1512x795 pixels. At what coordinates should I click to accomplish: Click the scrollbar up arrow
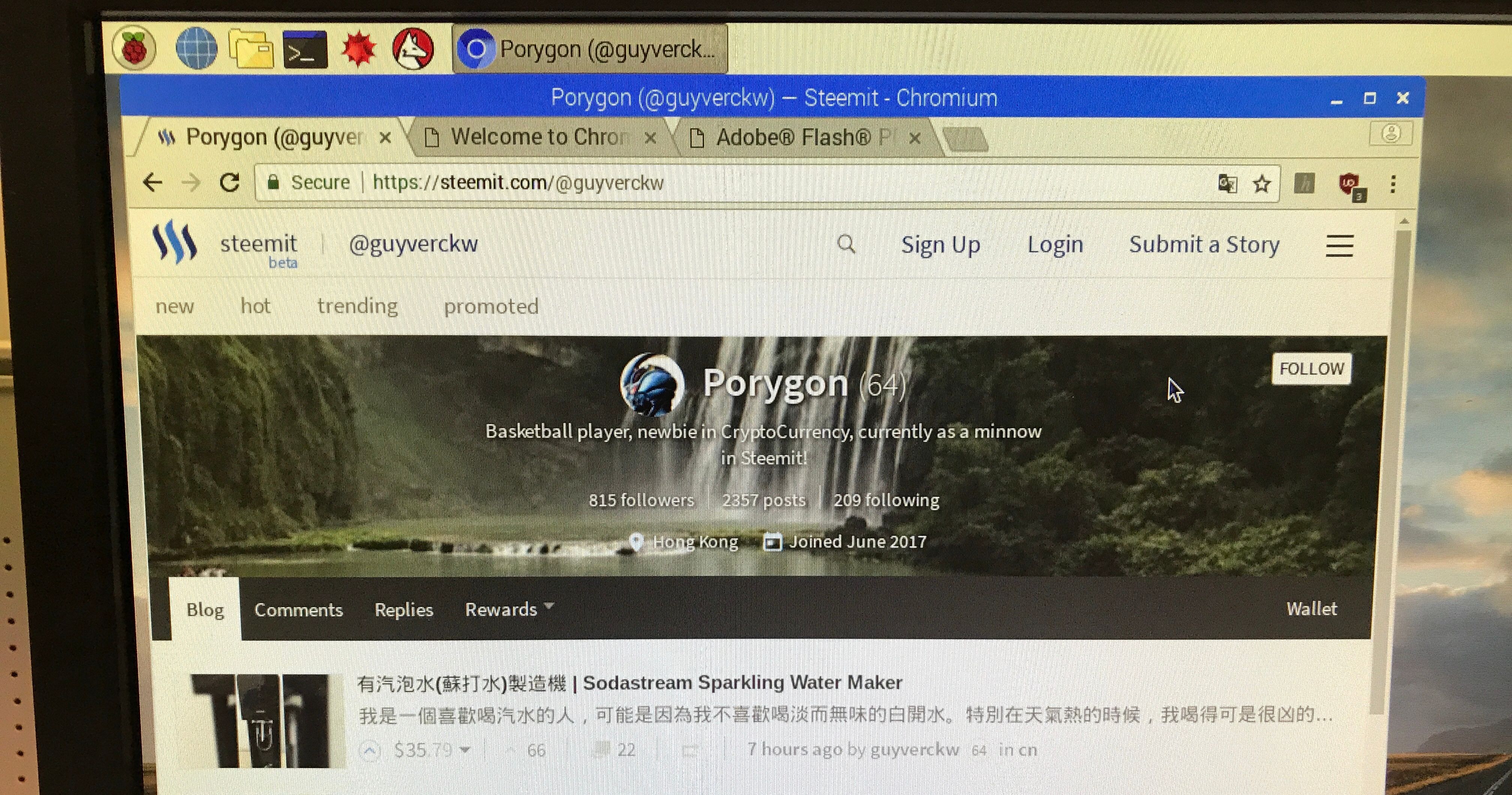pyautogui.click(x=1404, y=221)
